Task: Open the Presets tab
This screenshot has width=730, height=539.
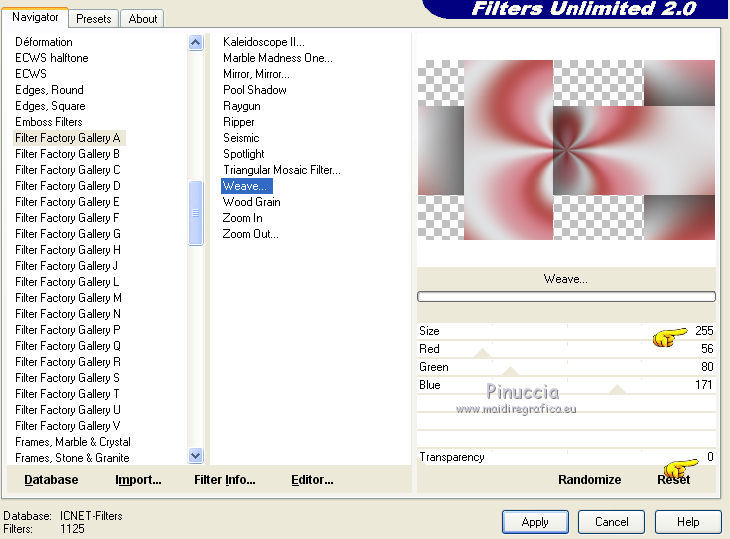Action: (94, 19)
